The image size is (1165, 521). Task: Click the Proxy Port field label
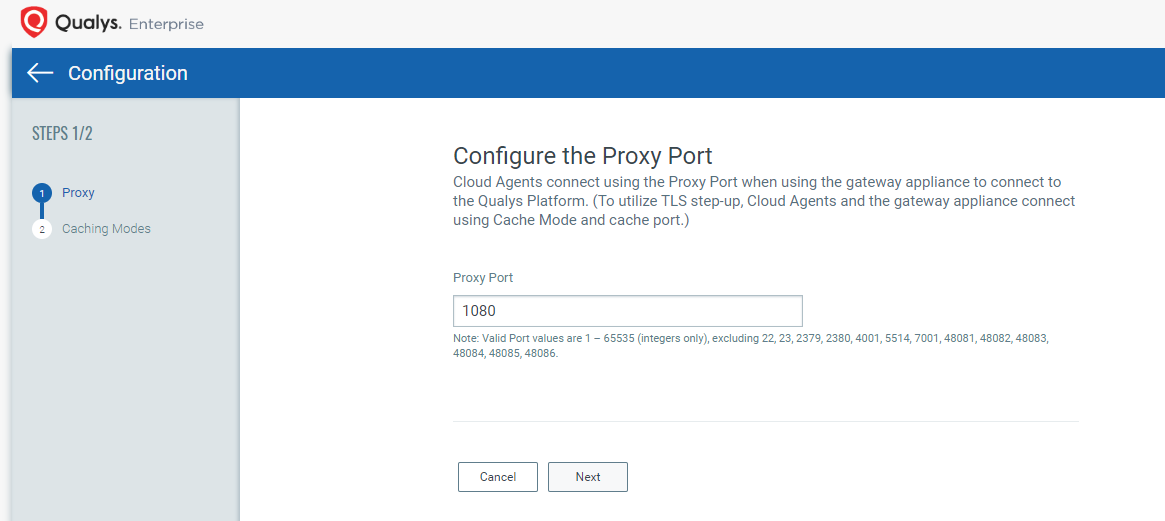483,277
